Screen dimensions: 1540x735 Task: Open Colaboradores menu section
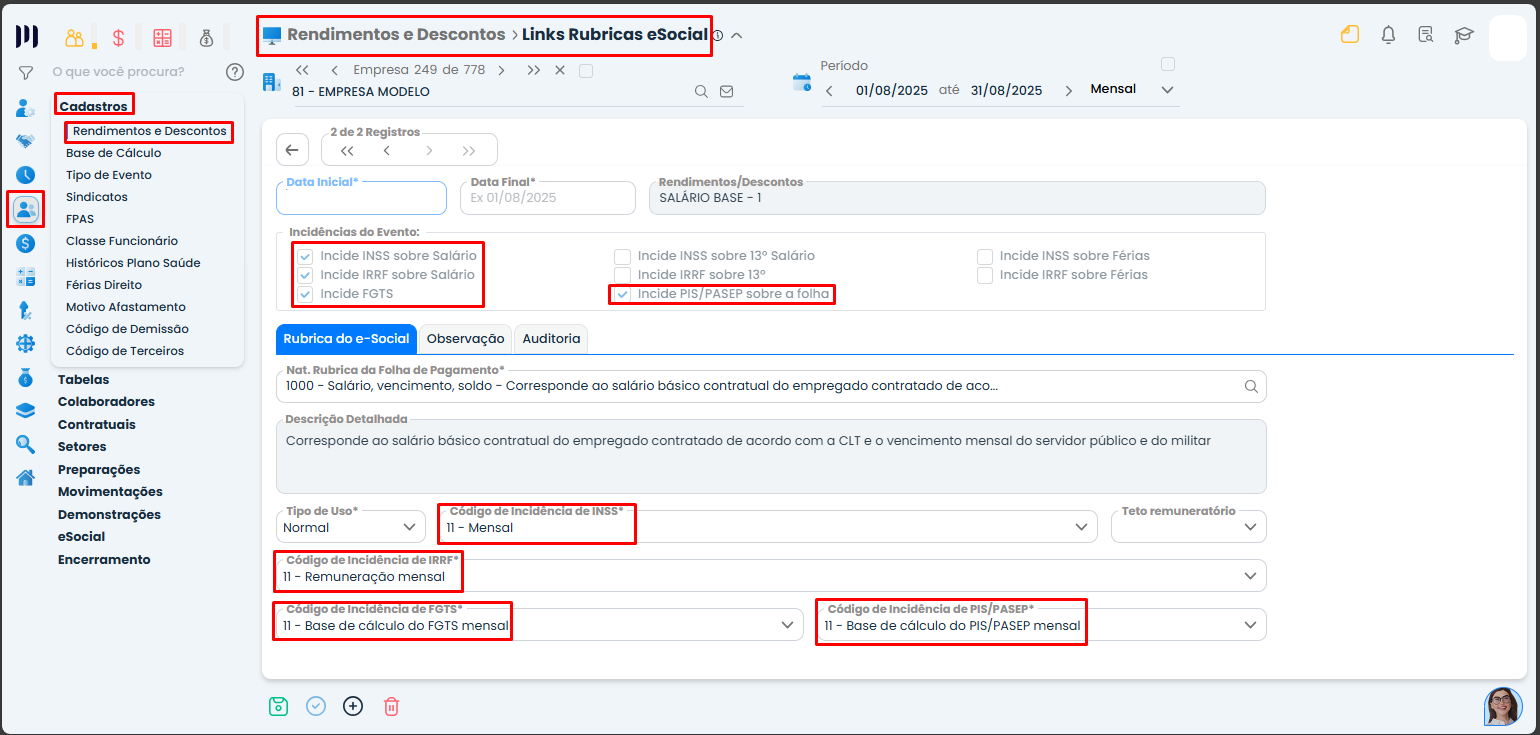[106, 402]
